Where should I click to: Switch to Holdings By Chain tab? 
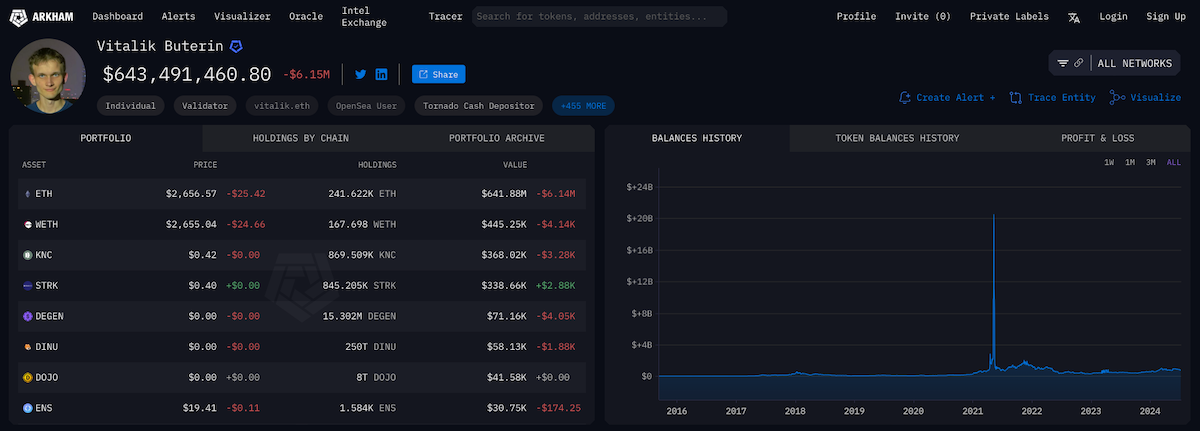click(x=300, y=138)
